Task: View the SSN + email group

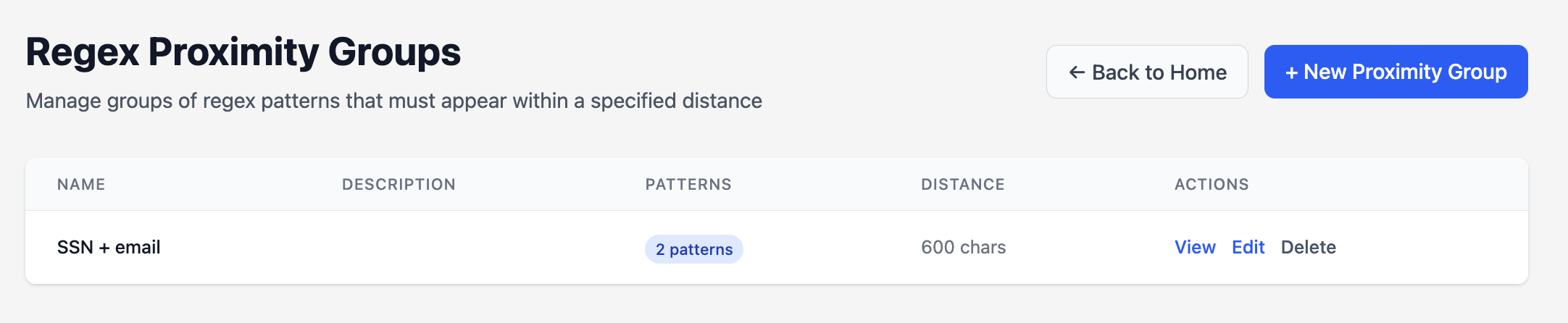Action: (1195, 248)
